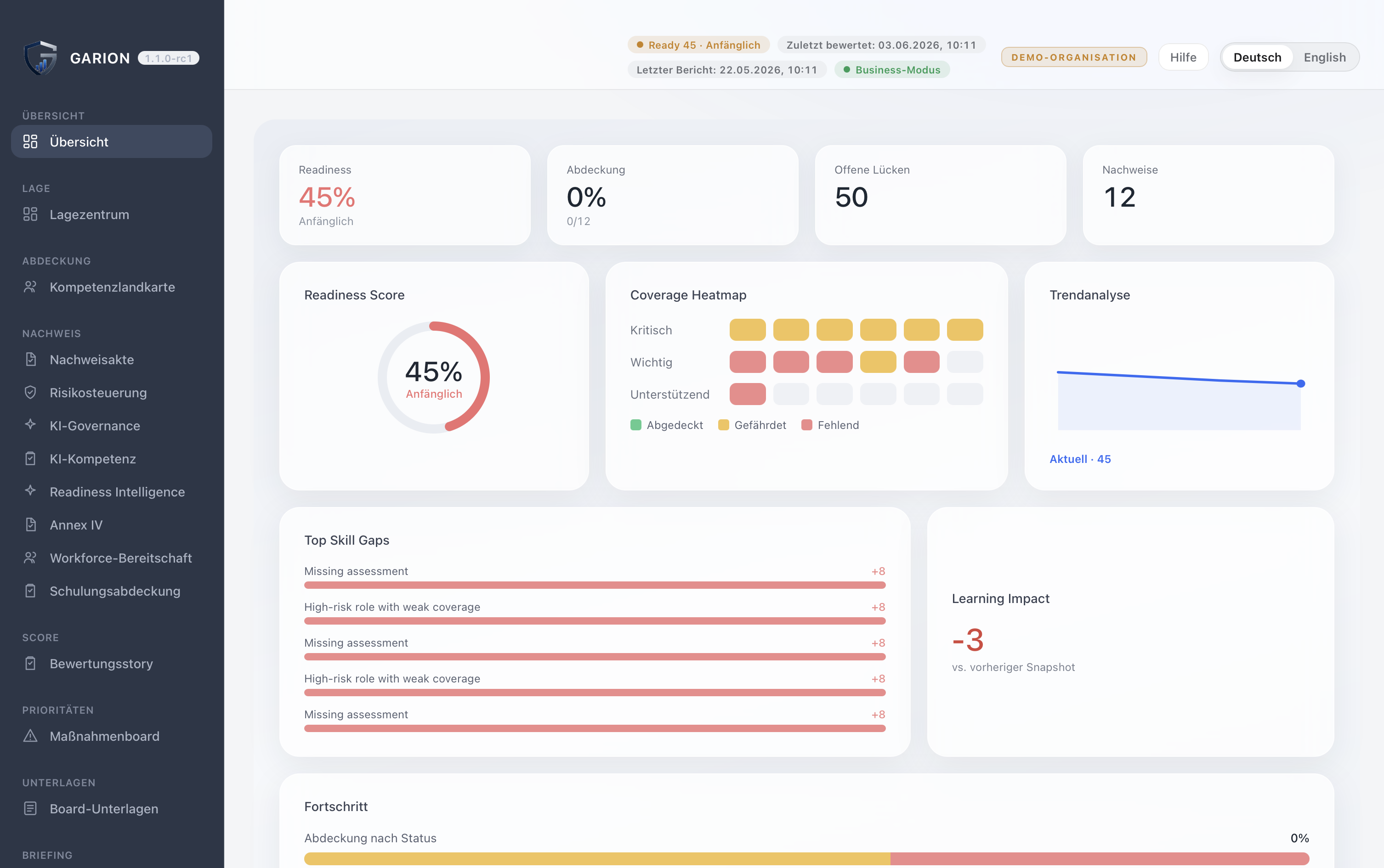Click the Maßnahmenboard warning triangle icon
1384x868 pixels.
(x=30, y=736)
